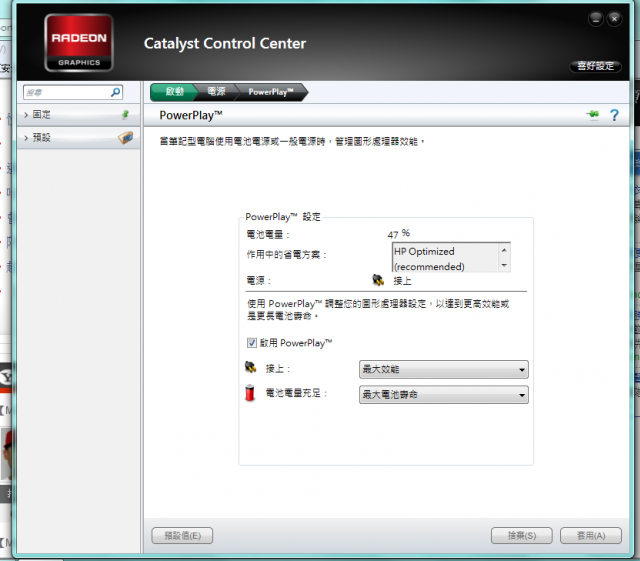Click the Catalyst Control Center title

click(225, 43)
